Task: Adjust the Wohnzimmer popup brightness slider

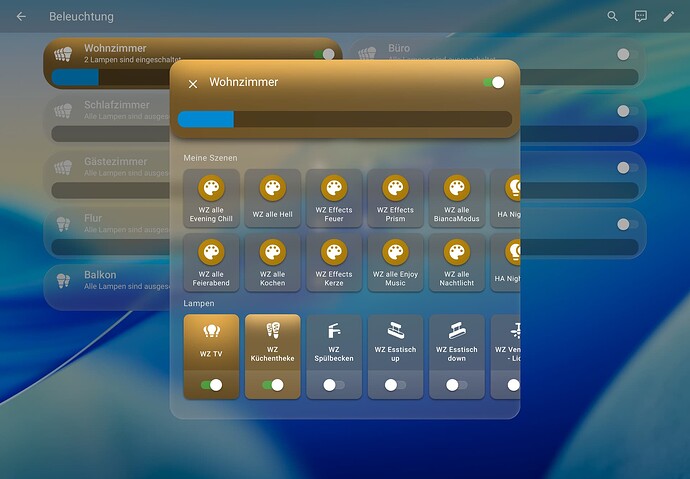Action: coord(345,119)
